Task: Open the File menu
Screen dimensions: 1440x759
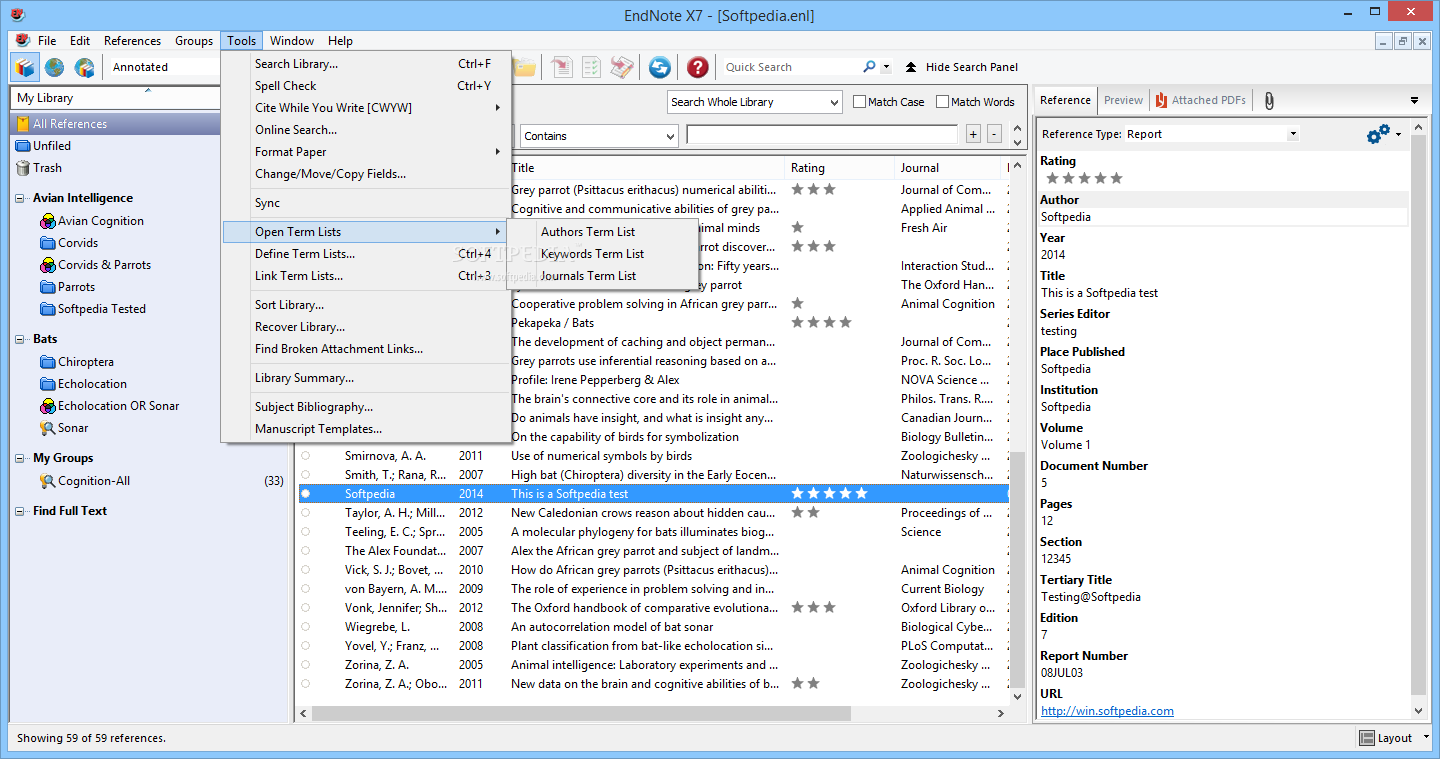Action: coord(47,41)
